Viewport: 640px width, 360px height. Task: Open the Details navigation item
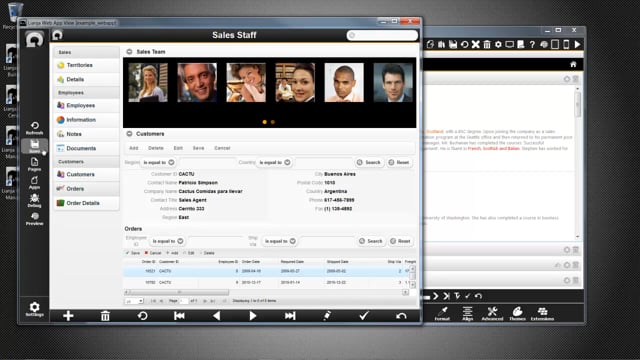pyautogui.click(x=86, y=80)
